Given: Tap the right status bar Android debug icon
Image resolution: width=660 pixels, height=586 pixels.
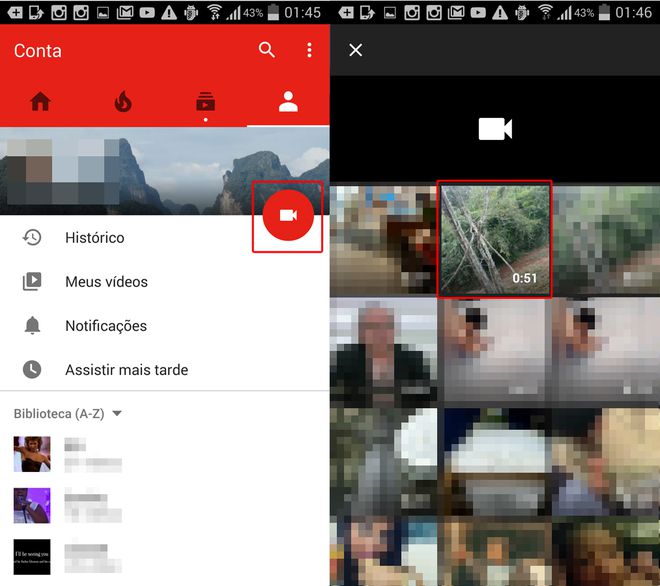Looking at the screenshot, I should click(522, 13).
